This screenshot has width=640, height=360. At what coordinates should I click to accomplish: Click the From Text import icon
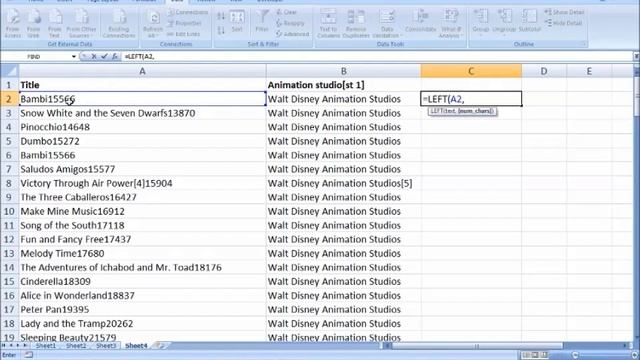point(55,24)
